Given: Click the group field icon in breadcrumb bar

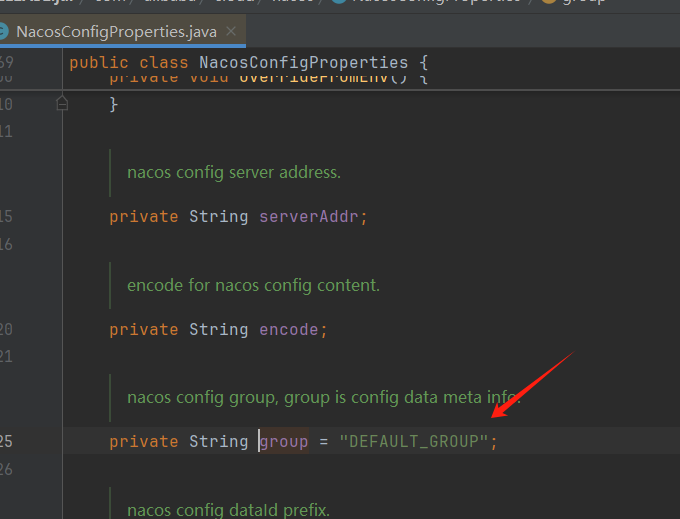Looking at the screenshot, I should tap(548, 1).
